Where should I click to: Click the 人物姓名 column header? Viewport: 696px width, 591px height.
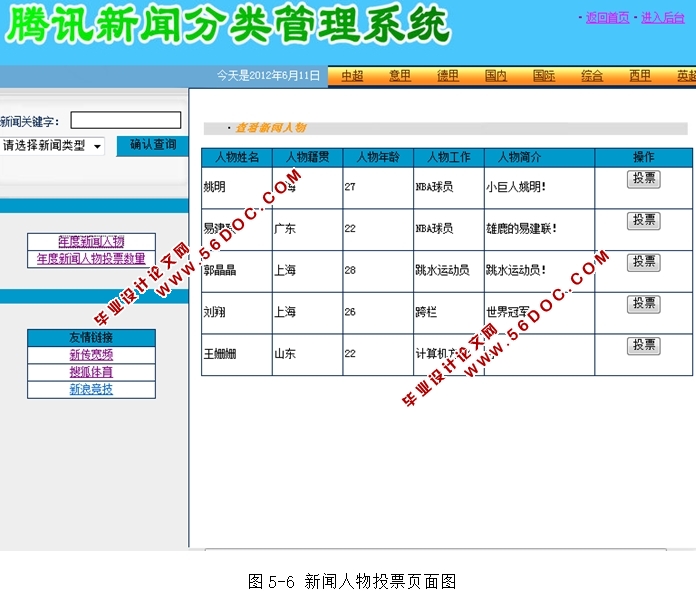tap(237, 157)
